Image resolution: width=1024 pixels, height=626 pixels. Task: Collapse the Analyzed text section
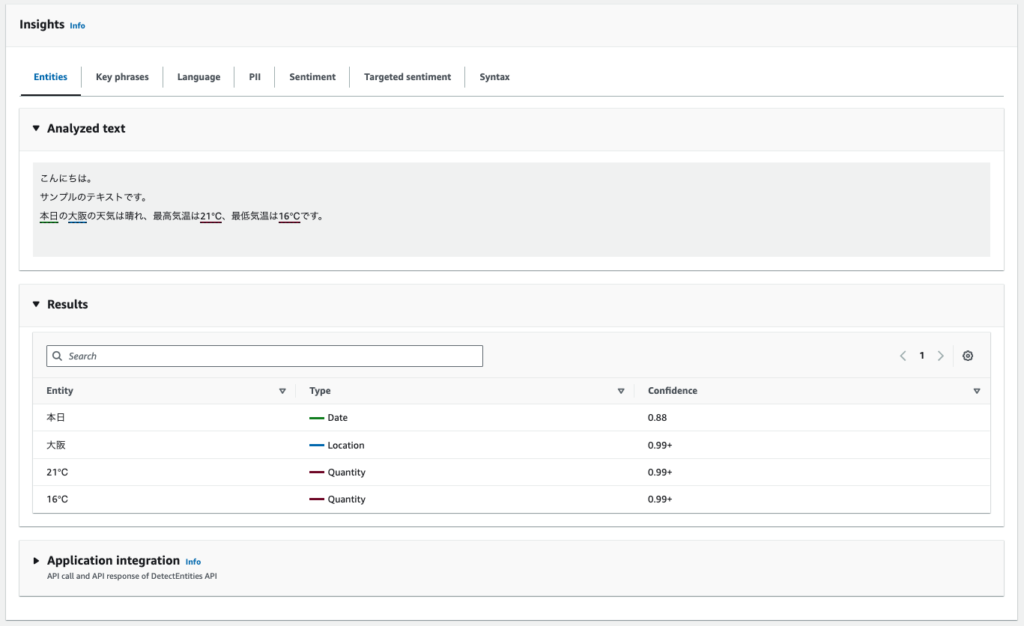36,128
